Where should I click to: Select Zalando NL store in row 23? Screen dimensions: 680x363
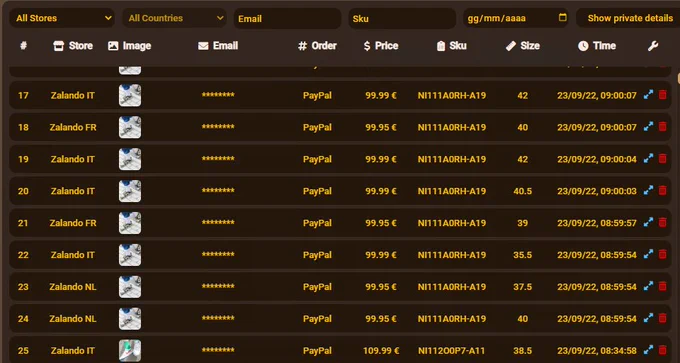73,287
